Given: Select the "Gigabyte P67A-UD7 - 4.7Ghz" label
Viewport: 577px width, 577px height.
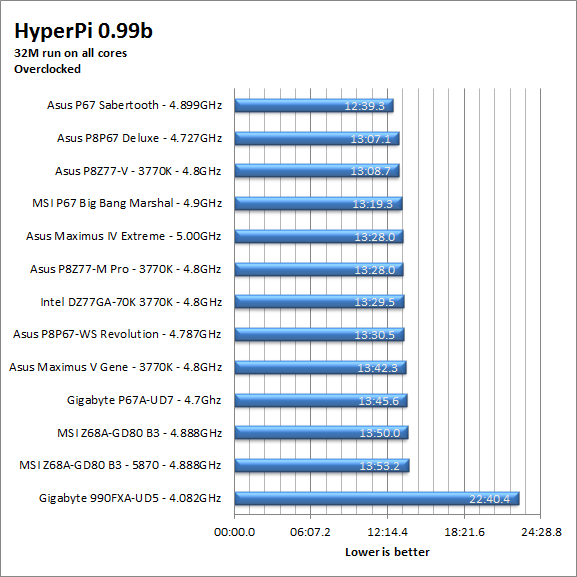Looking at the screenshot, I should point(144,400).
